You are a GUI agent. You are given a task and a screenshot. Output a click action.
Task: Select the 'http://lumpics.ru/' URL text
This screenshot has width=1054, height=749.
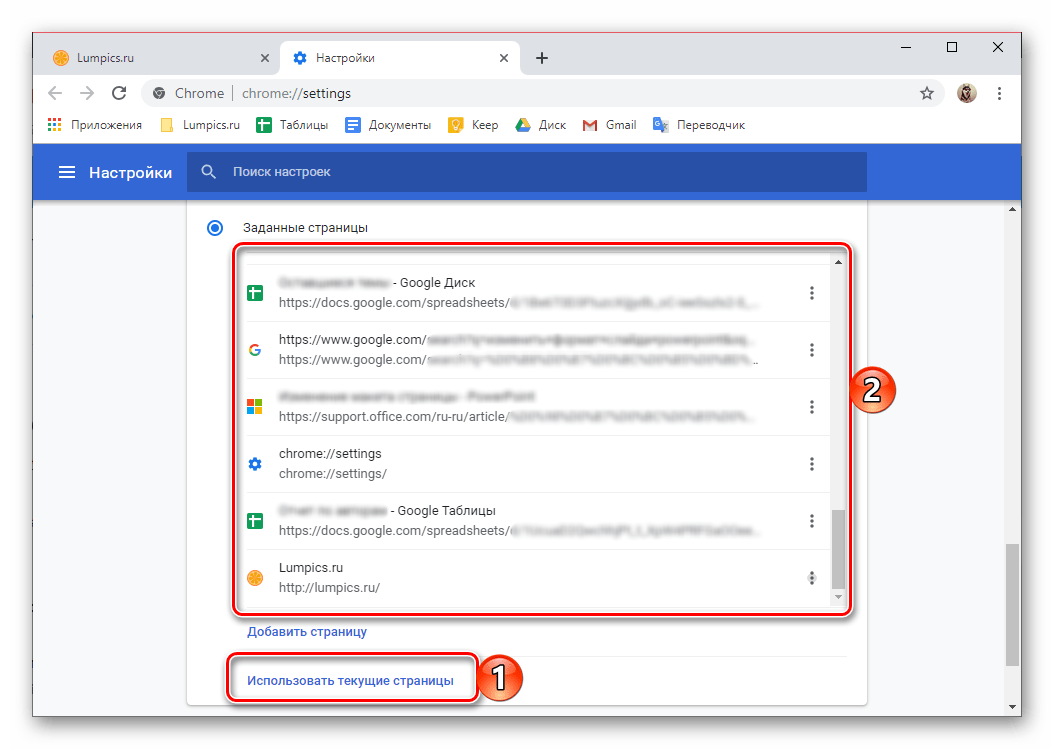coord(329,588)
